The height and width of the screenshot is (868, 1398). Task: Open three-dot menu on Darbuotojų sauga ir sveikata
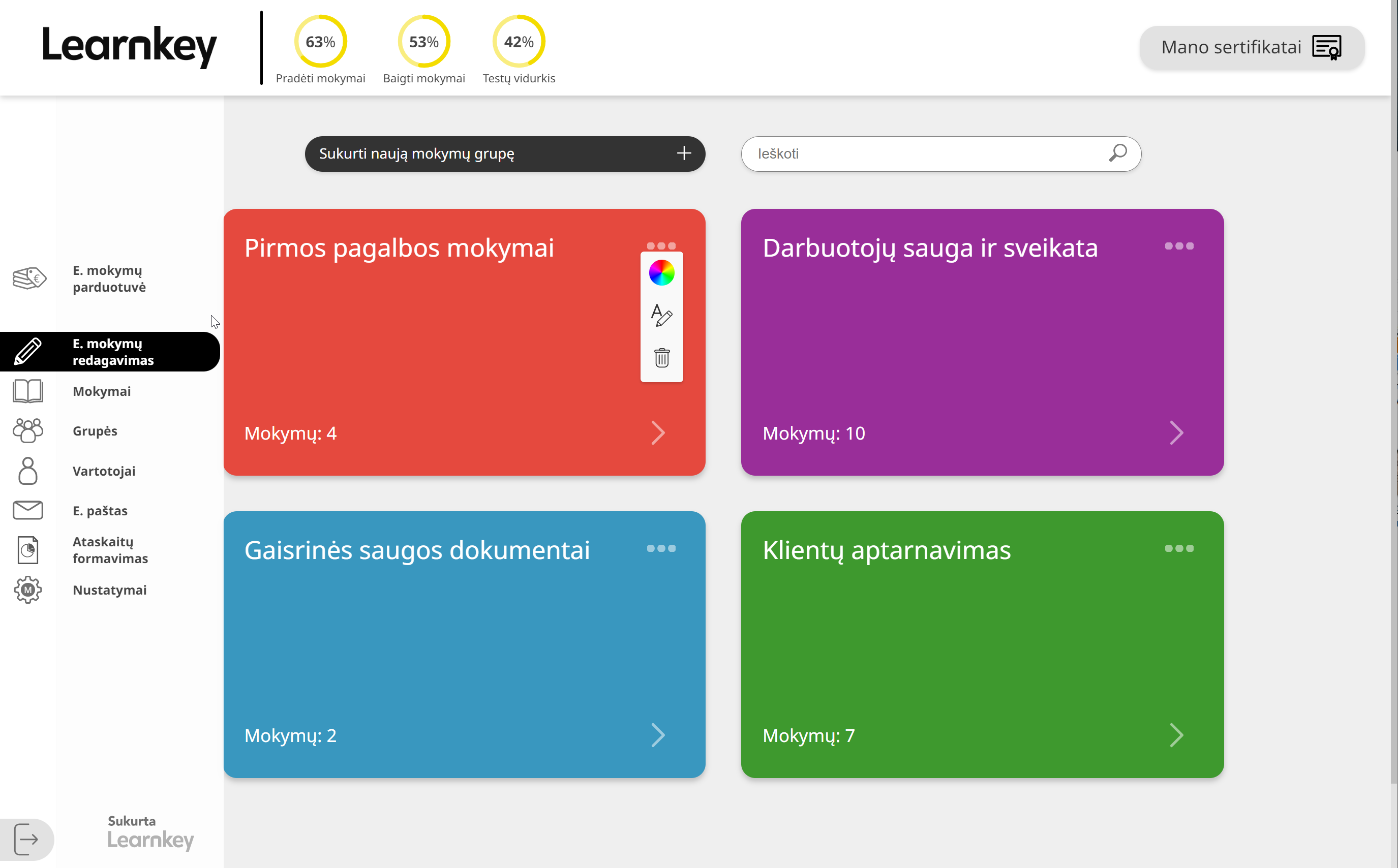tap(1179, 245)
